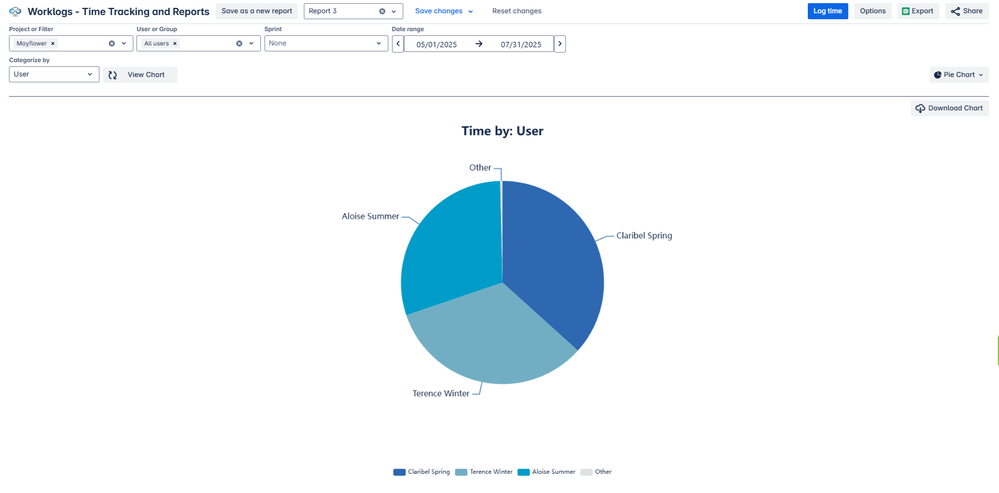Viewport: 999px width, 493px height.
Task: Open the Report 3 dropdown chevron
Action: pyautogui.click(x=394, y=11)
